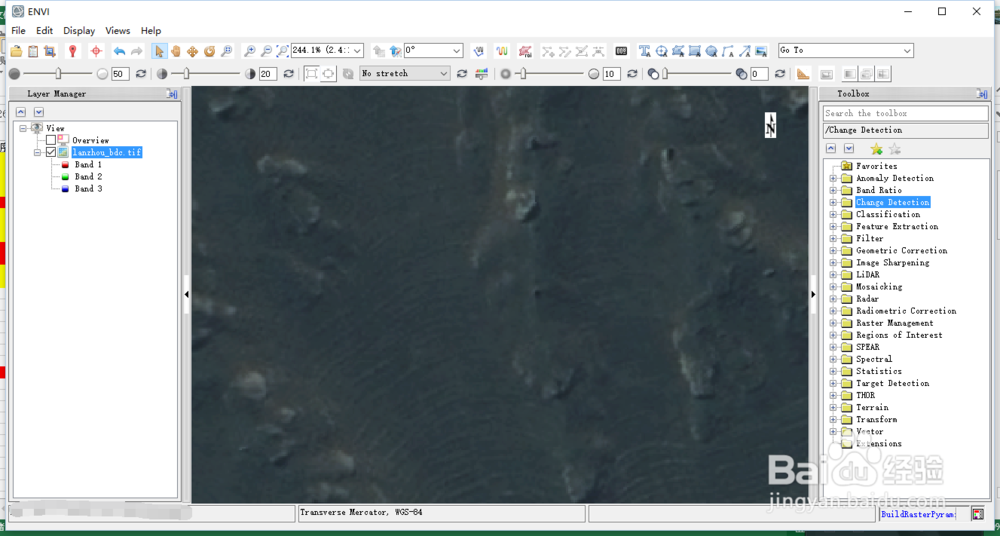Select the Picture Annotation tool
1000x536 pixels.
tap(761, 50)
